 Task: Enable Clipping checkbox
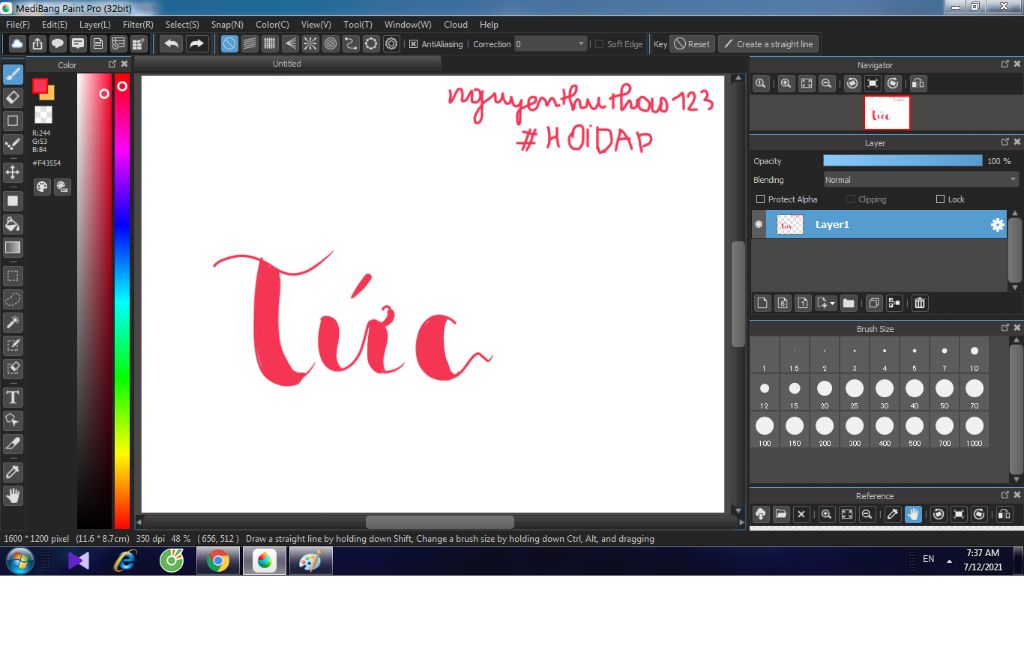[x=850, y=199]
